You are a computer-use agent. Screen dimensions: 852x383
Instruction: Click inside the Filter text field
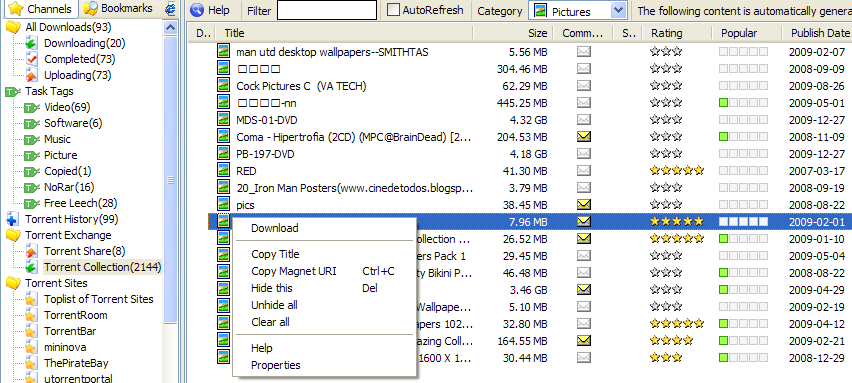(327, 10)
